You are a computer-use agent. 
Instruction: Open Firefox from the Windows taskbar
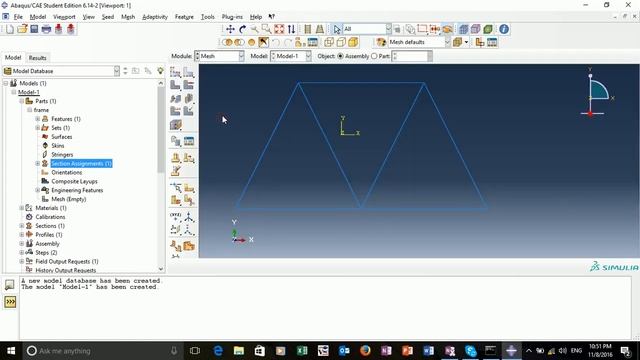click(x=365, y=351)
